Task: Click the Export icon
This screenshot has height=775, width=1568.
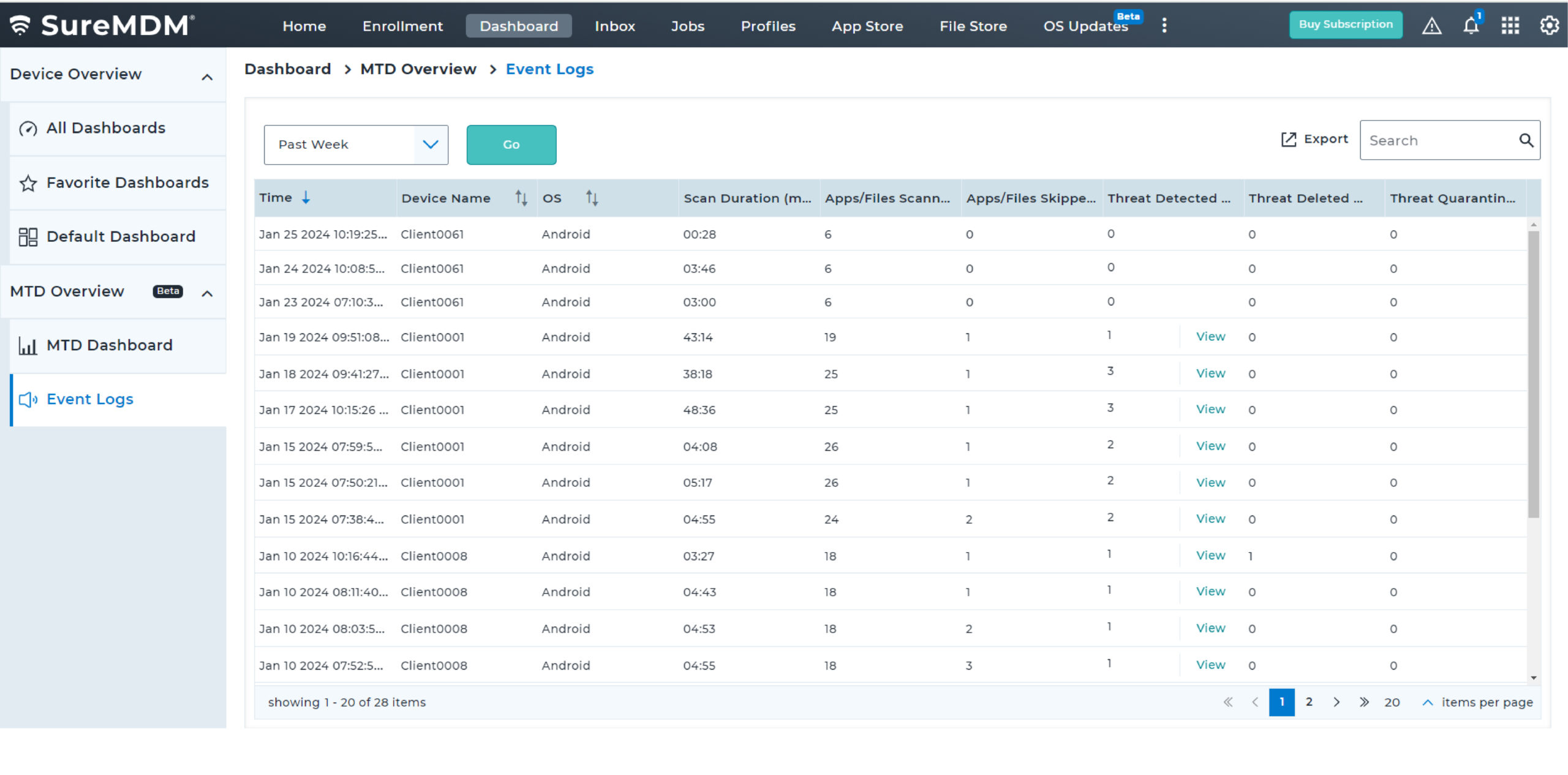Action: pos(1289,140)
